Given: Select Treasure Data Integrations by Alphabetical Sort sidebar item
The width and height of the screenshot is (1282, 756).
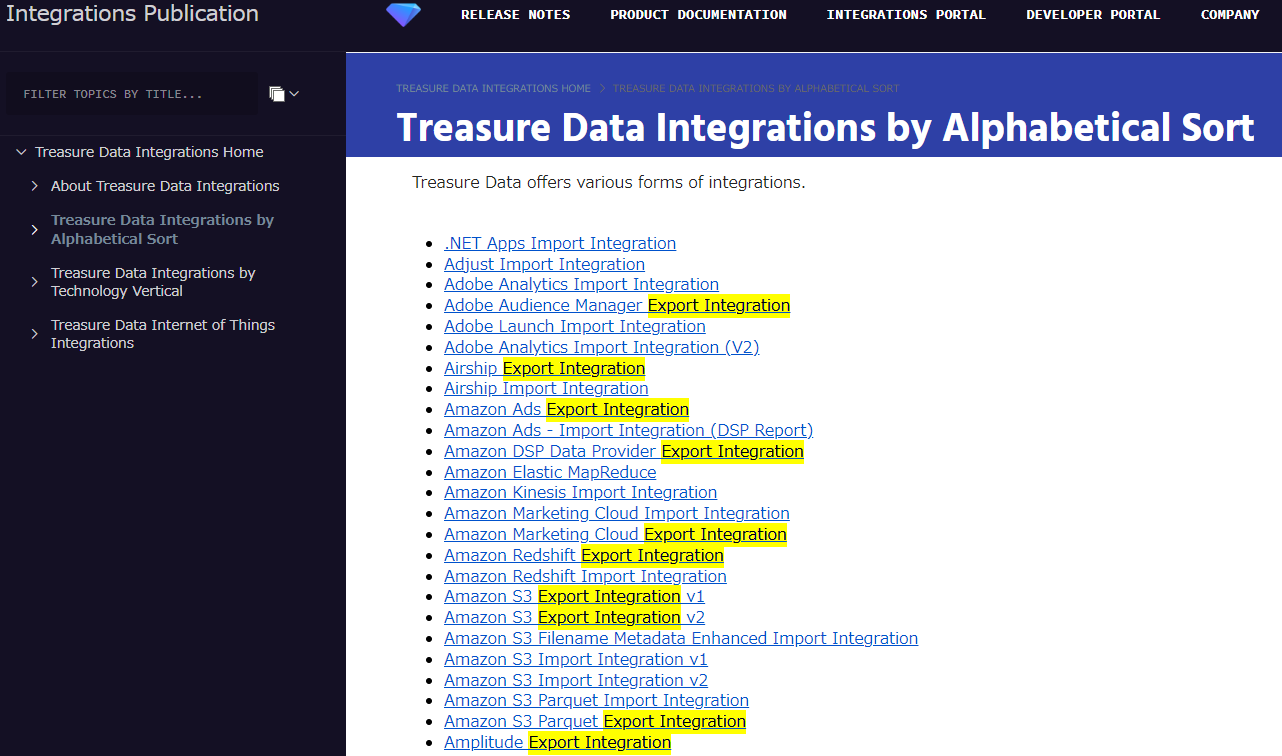Looking at the screenshot, I should (162, 229).
